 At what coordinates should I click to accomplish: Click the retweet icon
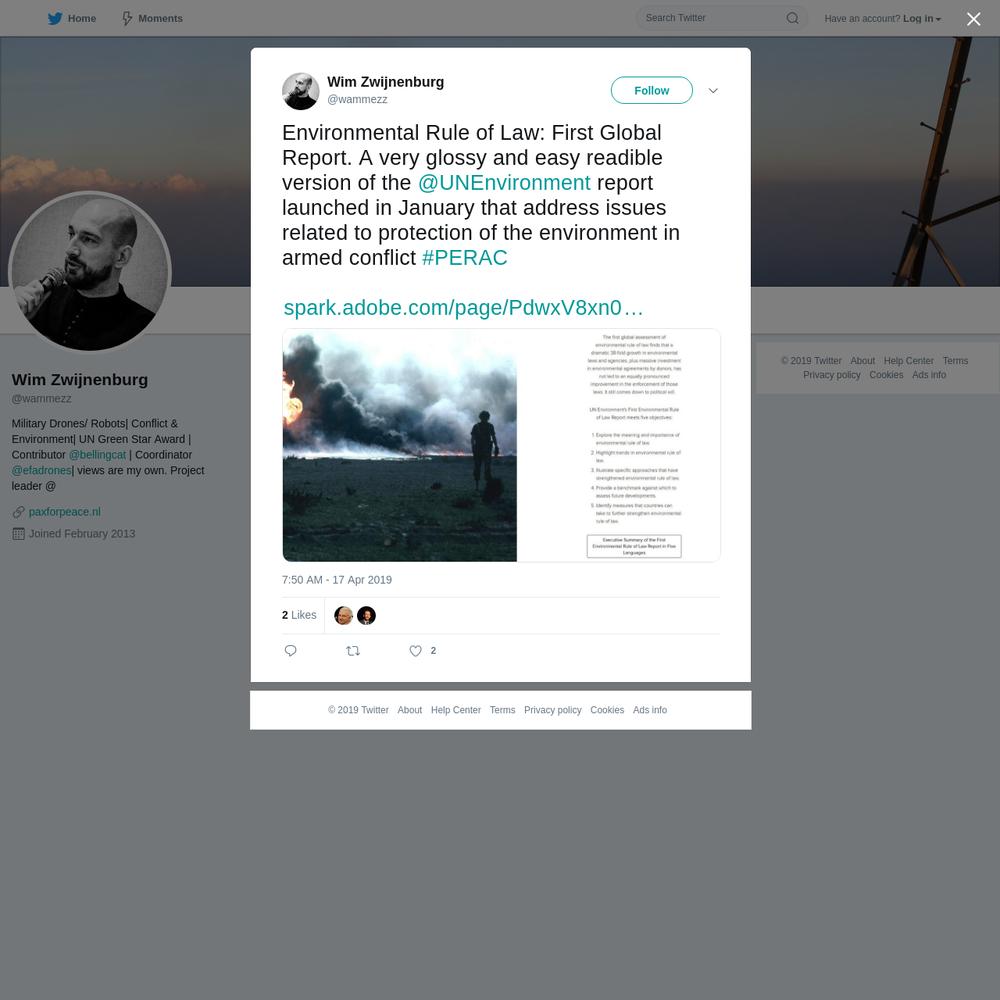pos(353,651)
